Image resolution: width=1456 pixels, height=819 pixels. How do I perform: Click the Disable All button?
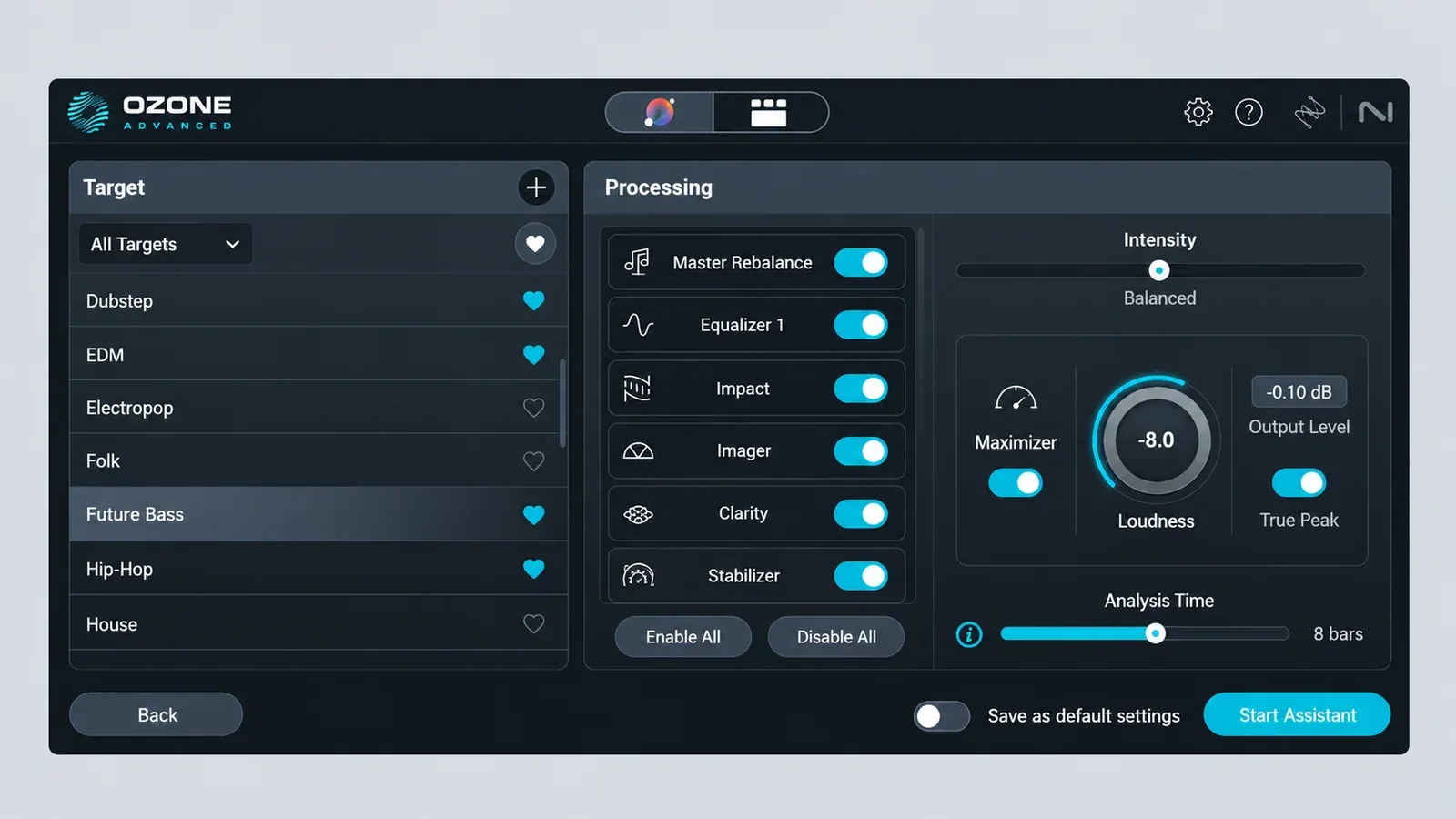[x=836, y=637]
